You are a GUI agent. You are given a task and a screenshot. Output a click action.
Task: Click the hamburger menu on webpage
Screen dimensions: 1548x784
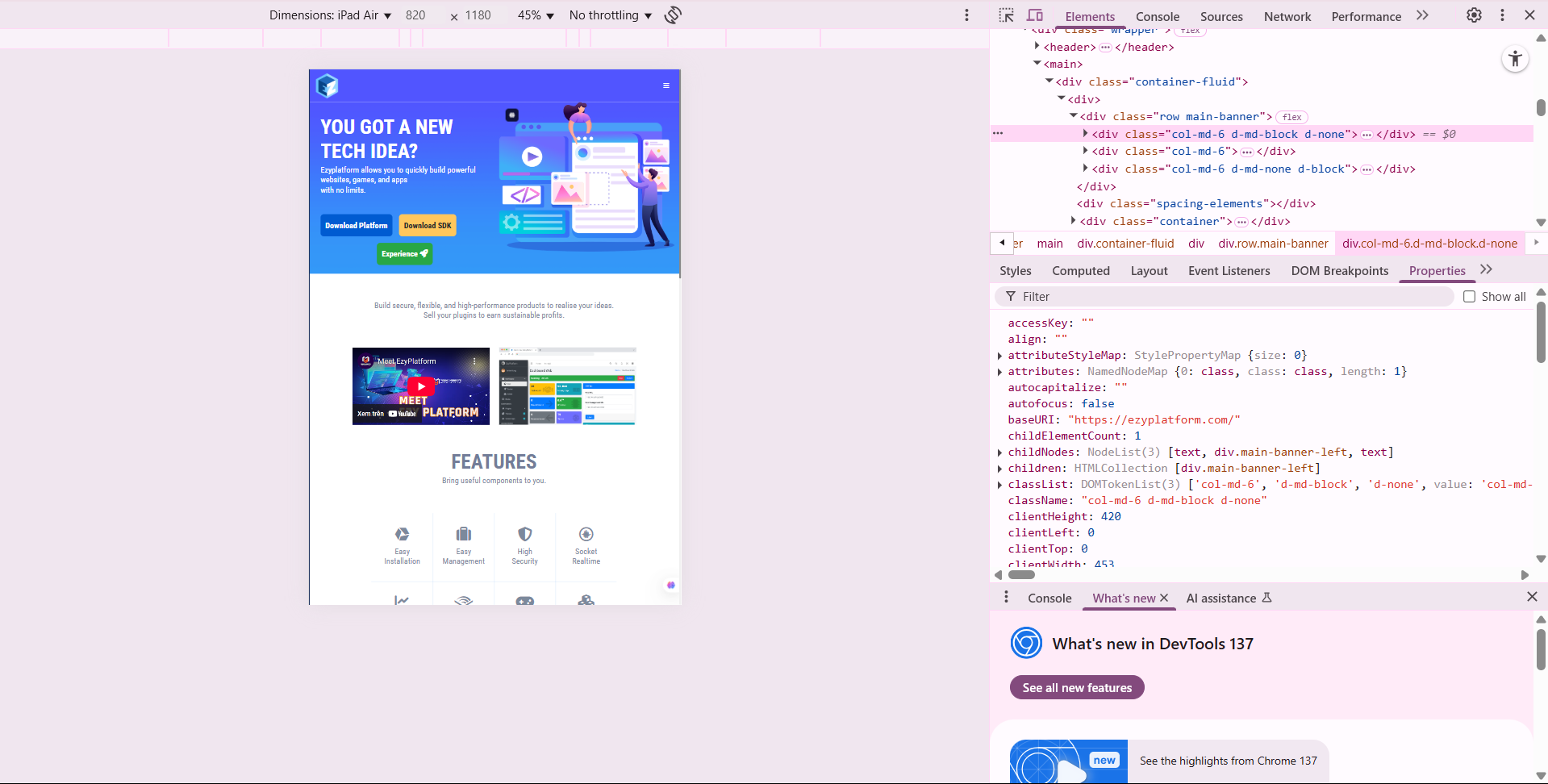pyautogui.click(x=666, y=85)
